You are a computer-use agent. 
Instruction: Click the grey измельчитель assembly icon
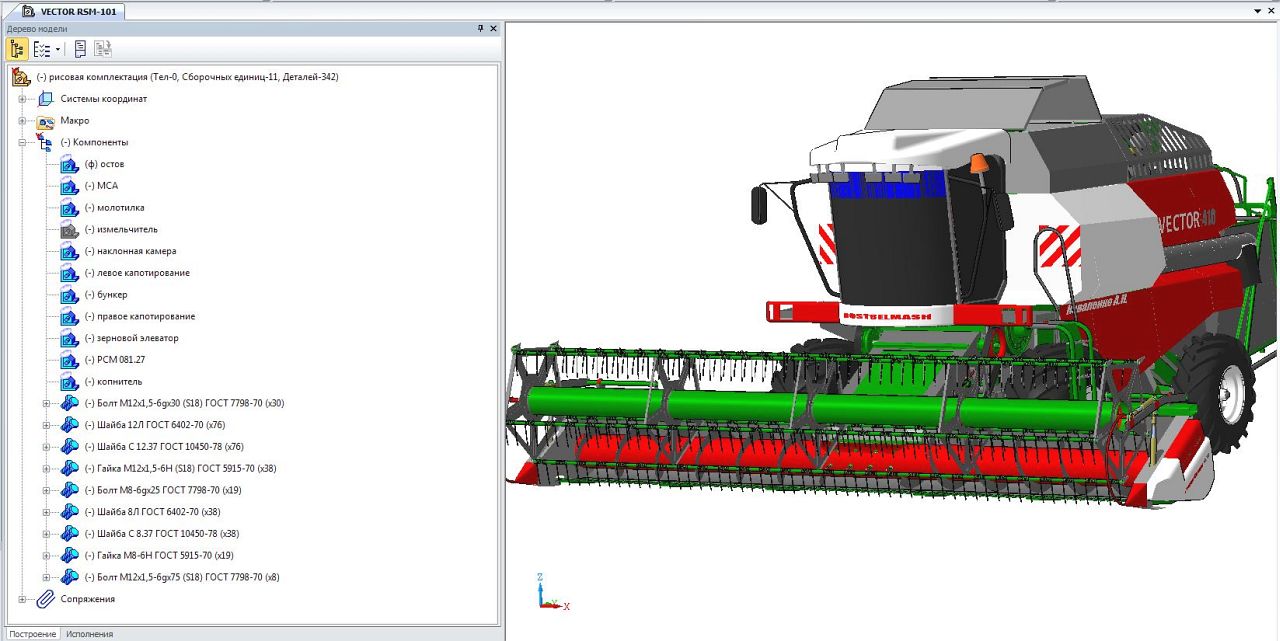point(69,229)
